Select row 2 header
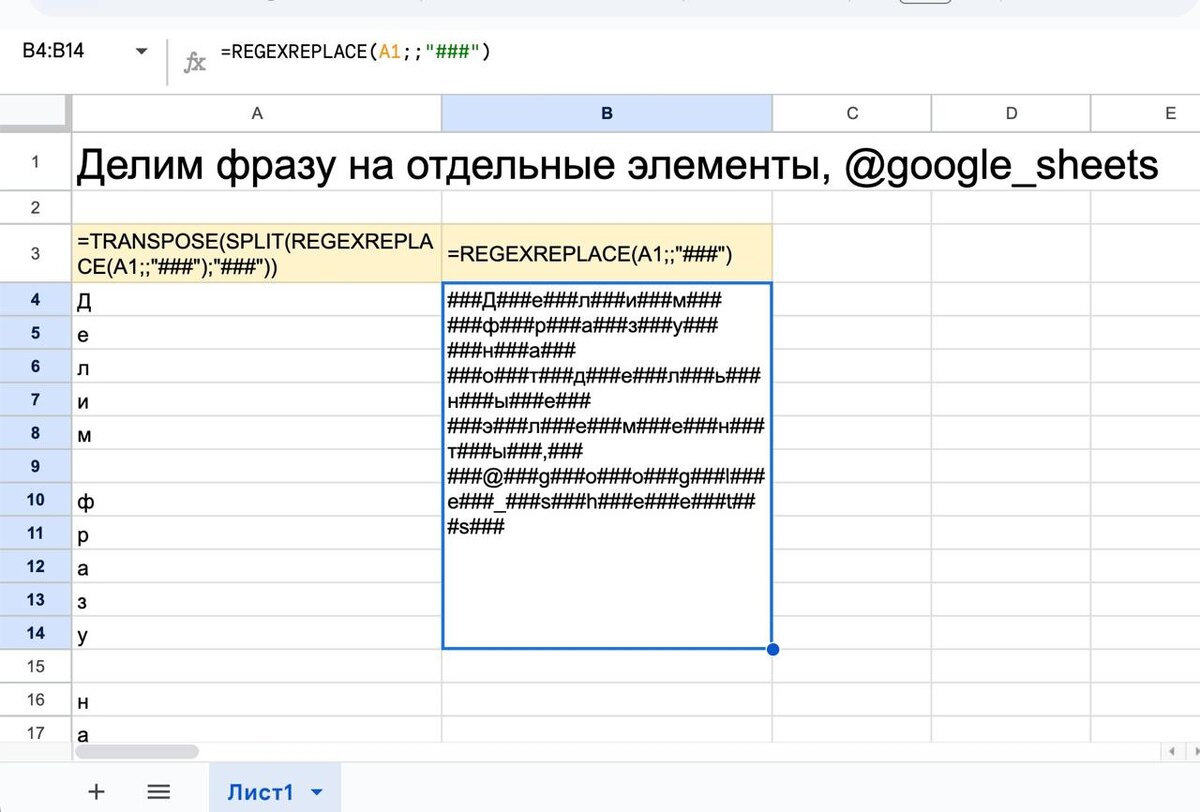Viewport: 1200px width, 812px height. (35, 208)
